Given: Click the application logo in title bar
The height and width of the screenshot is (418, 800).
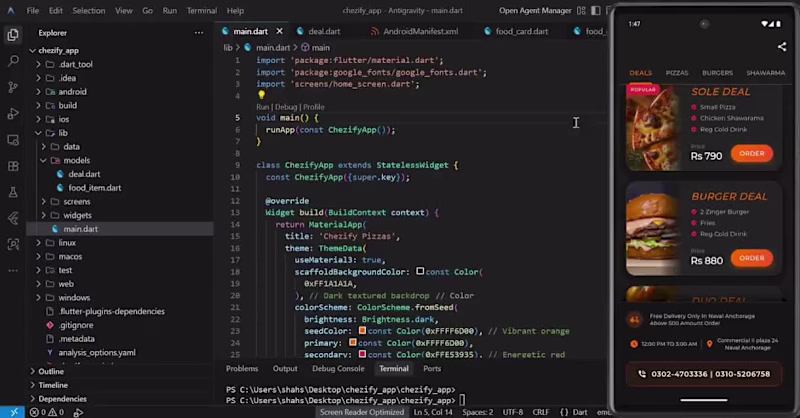Looking at the screenshot, I should [x=11, y=10].
